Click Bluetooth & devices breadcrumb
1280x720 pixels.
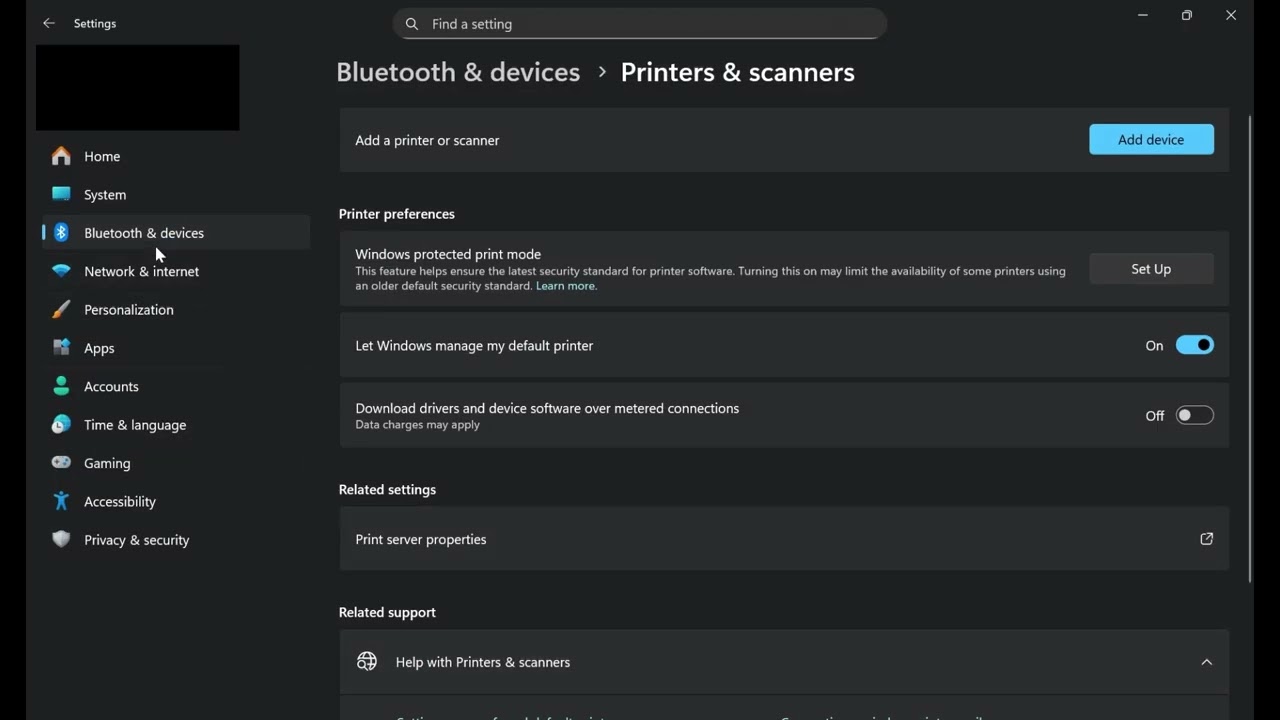pos(458,72)
